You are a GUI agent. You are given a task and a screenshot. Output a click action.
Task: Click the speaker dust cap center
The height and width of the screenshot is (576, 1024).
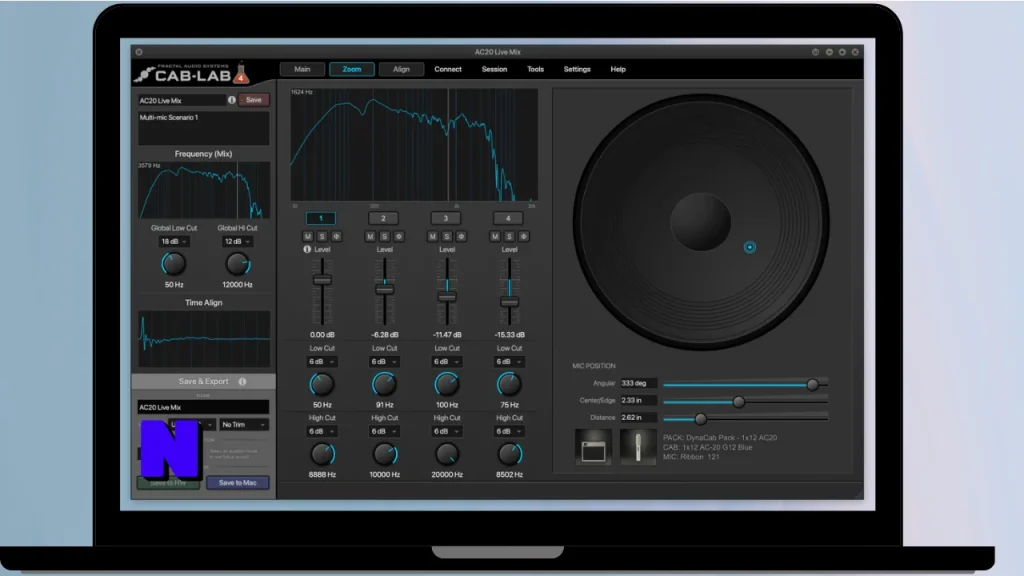(700, 221)
